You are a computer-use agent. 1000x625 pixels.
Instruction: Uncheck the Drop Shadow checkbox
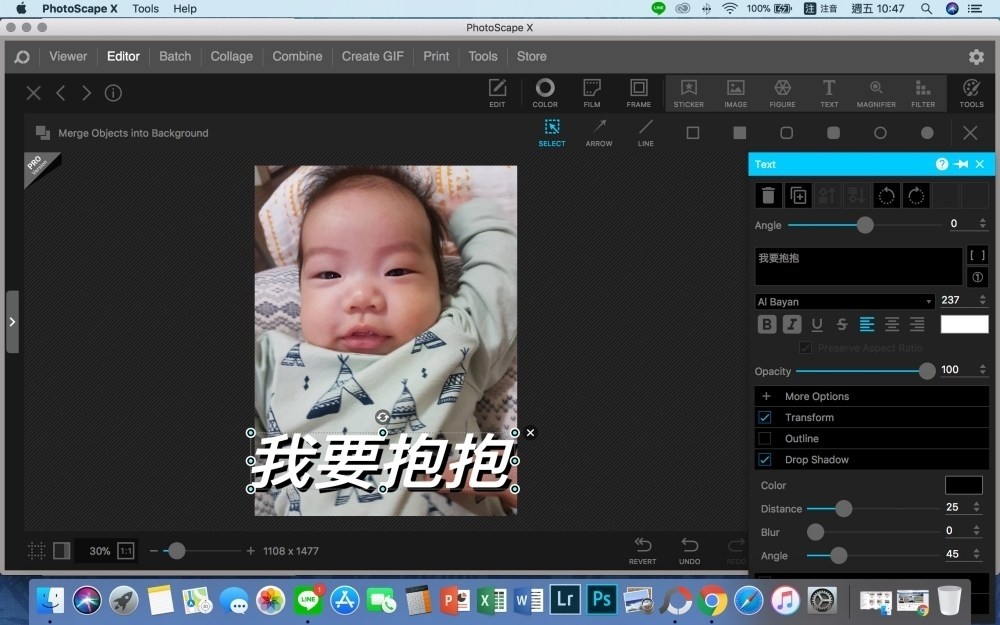click(x=765, y=460)
